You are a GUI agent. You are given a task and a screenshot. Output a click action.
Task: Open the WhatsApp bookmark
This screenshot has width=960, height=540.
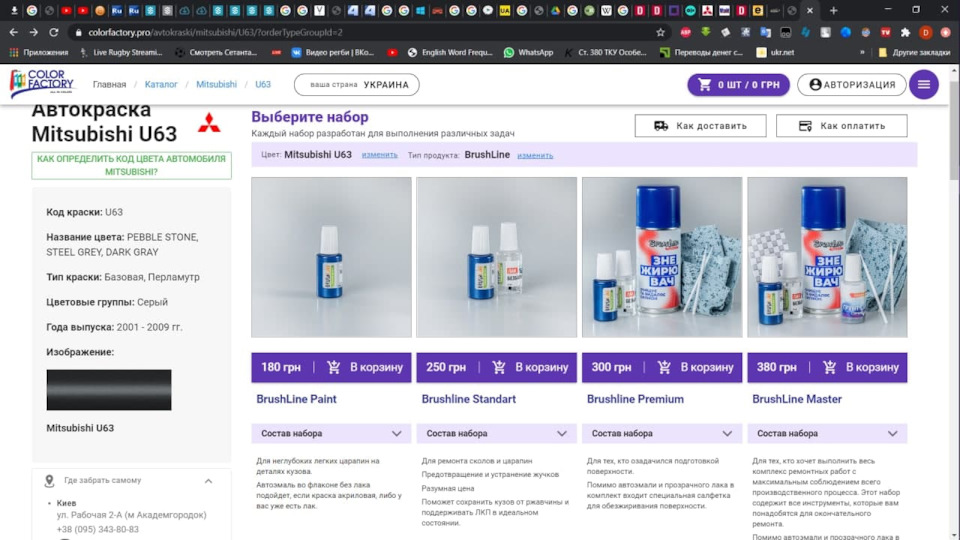529,53
